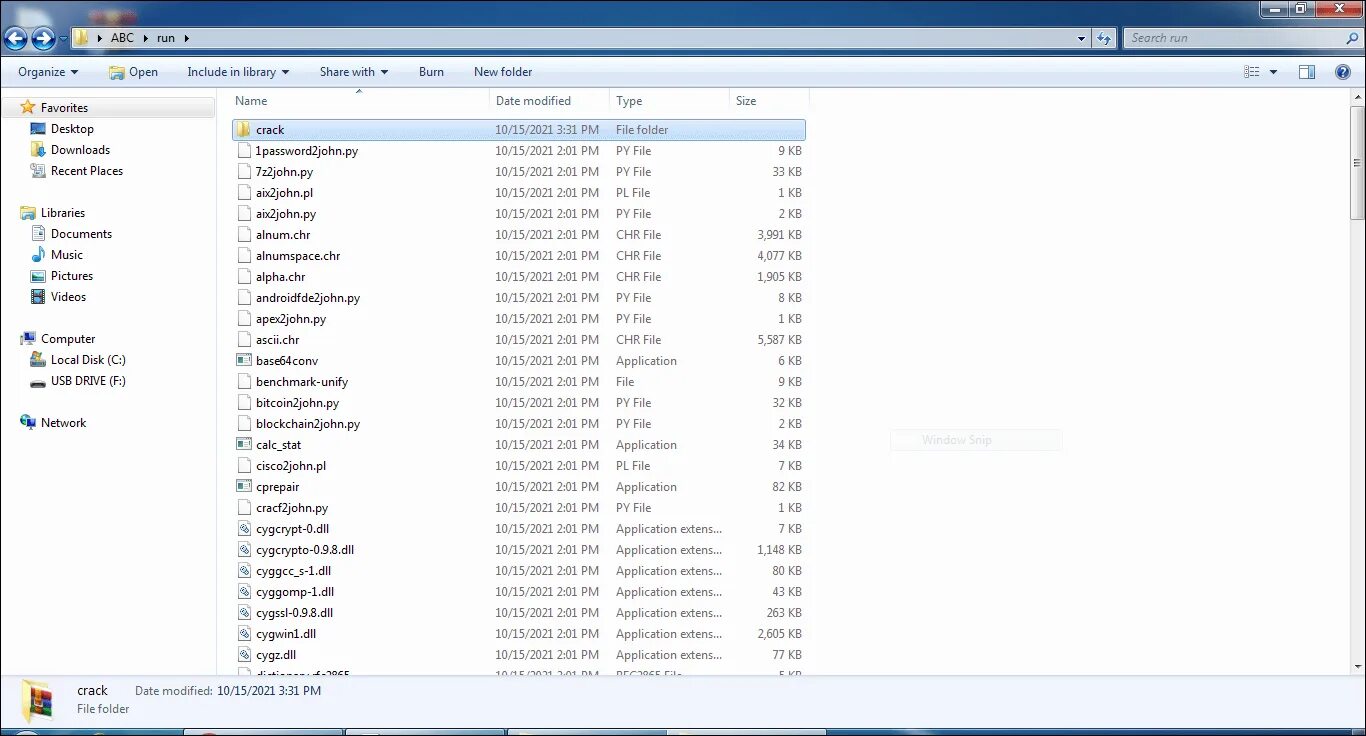1366x736 pixels.
Task: Click ABC in the address path
Action: 122,38
